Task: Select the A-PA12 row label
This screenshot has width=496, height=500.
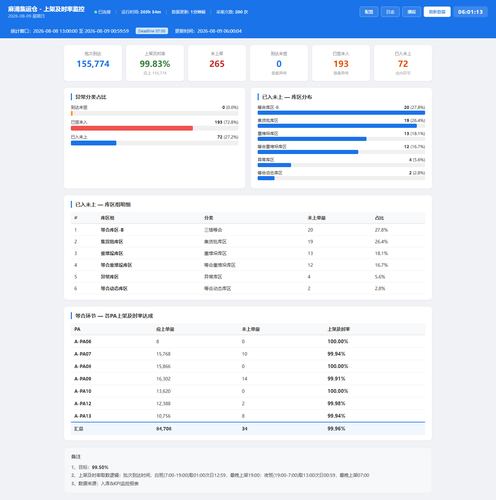Action: point(83,403)
